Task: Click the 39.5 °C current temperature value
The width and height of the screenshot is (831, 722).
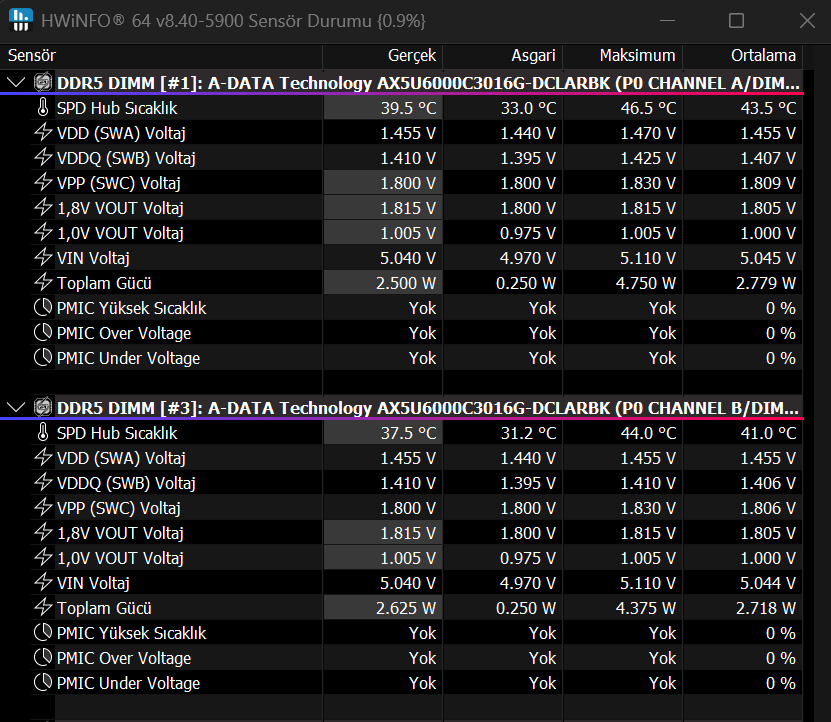Action: tap(408, 108)
